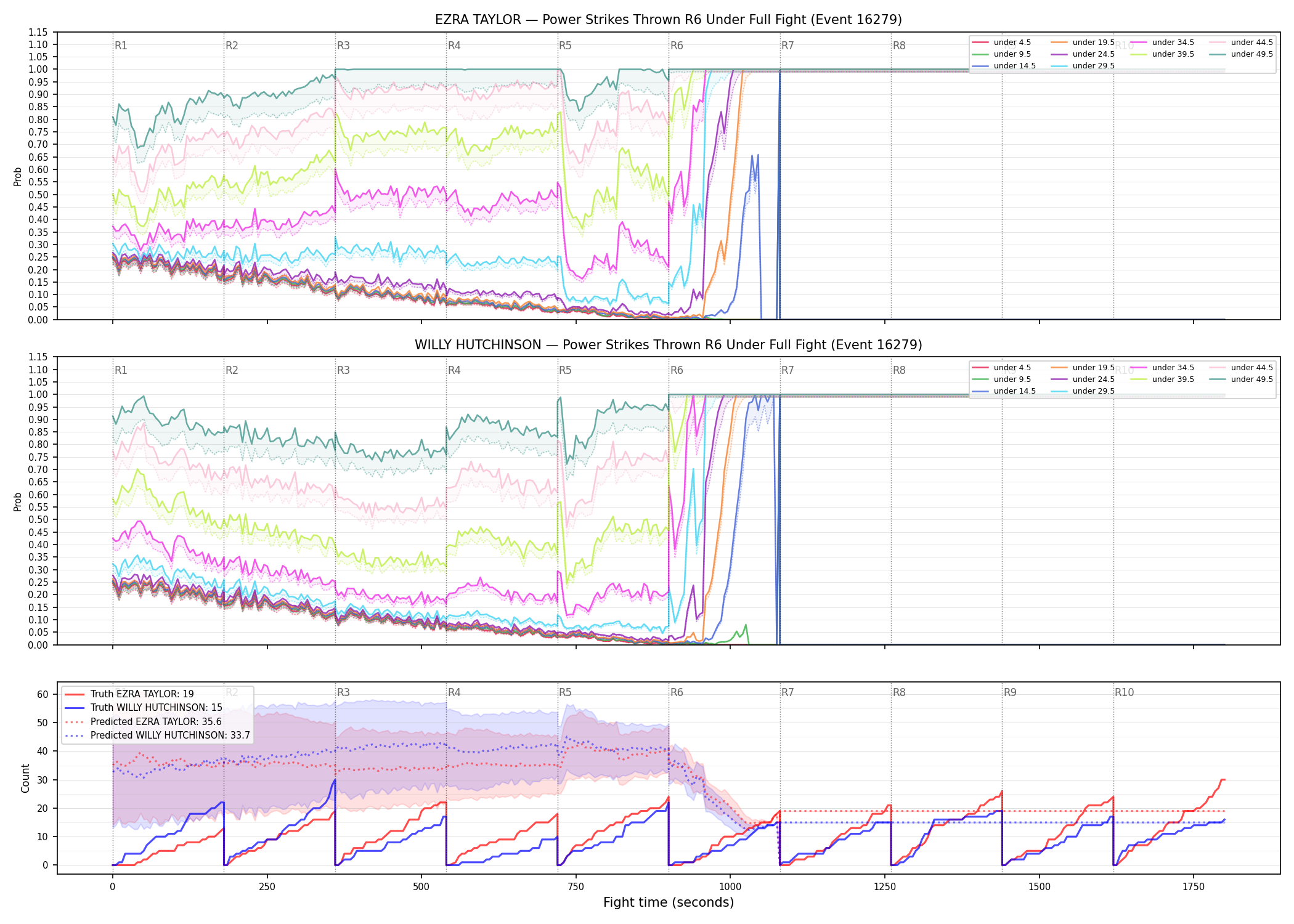
Task: Click the 'Predicted WILLY HUTCHINSON: 33.7' legend entry
Action: point(157,736)
